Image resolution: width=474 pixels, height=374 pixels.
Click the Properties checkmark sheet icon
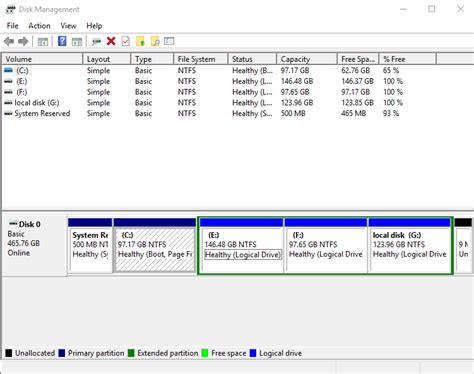[126, 41]
